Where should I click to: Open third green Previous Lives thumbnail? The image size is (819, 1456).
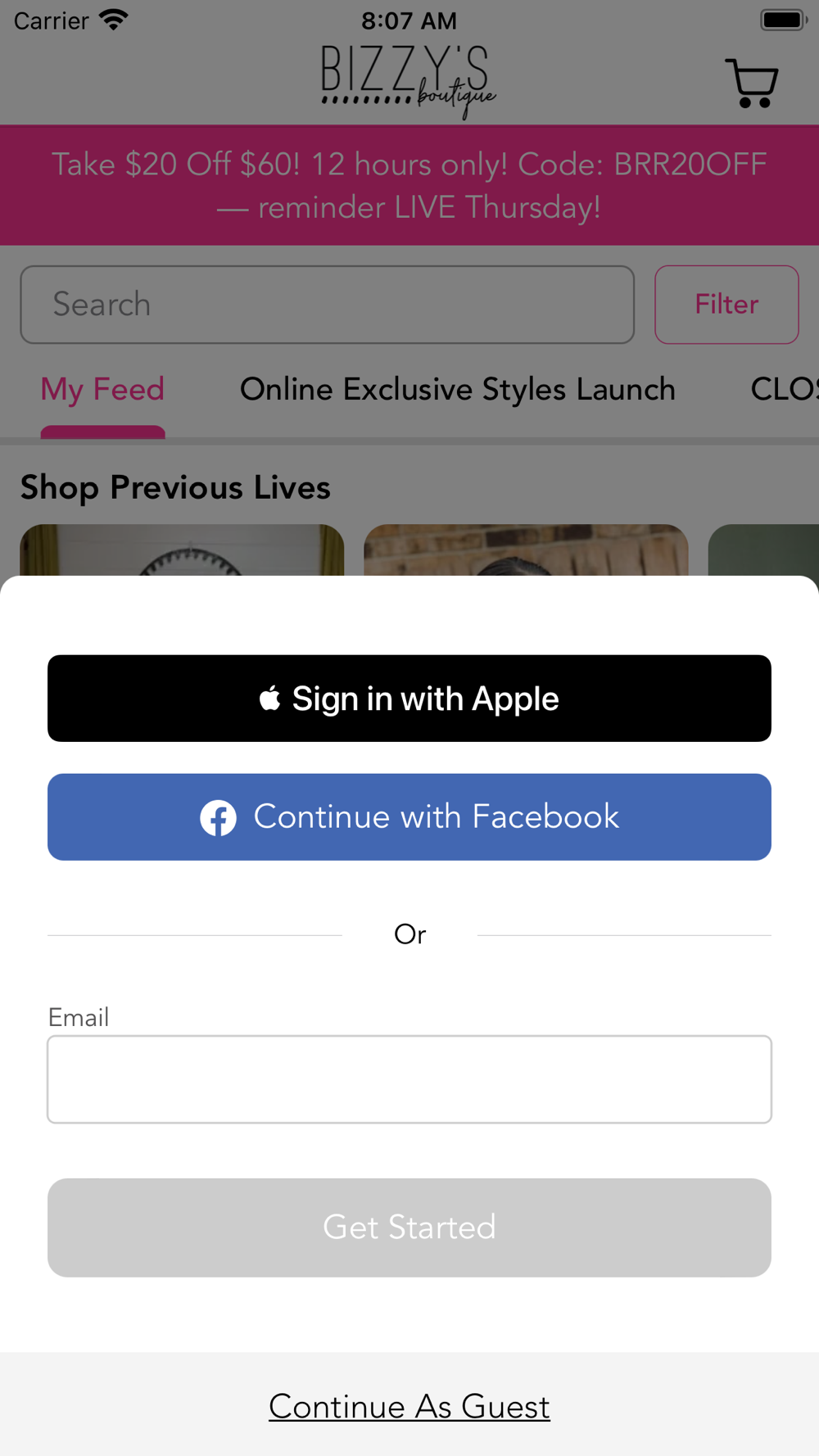pos(763,550)
